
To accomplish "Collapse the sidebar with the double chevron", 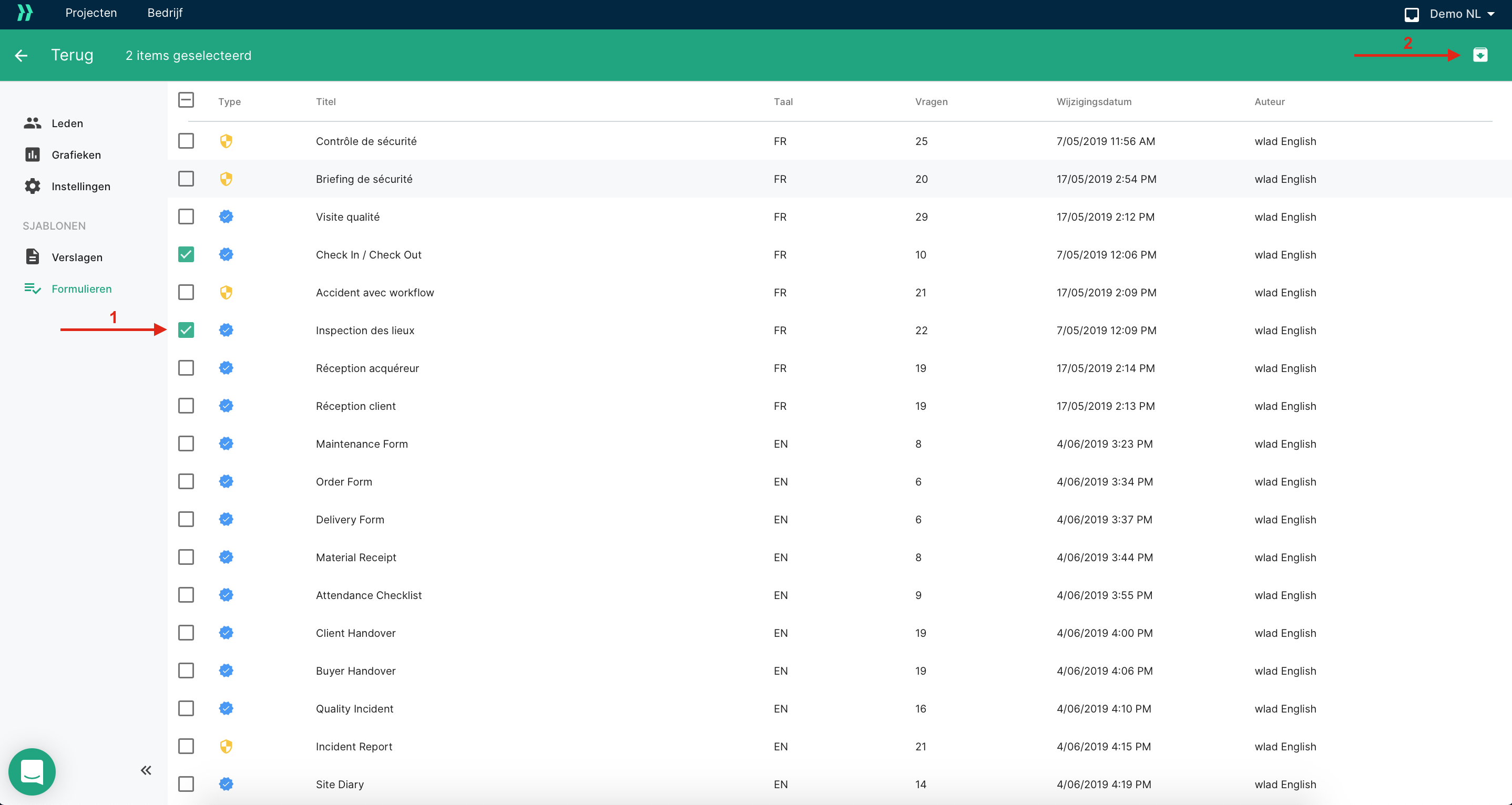I will (146, 770).
